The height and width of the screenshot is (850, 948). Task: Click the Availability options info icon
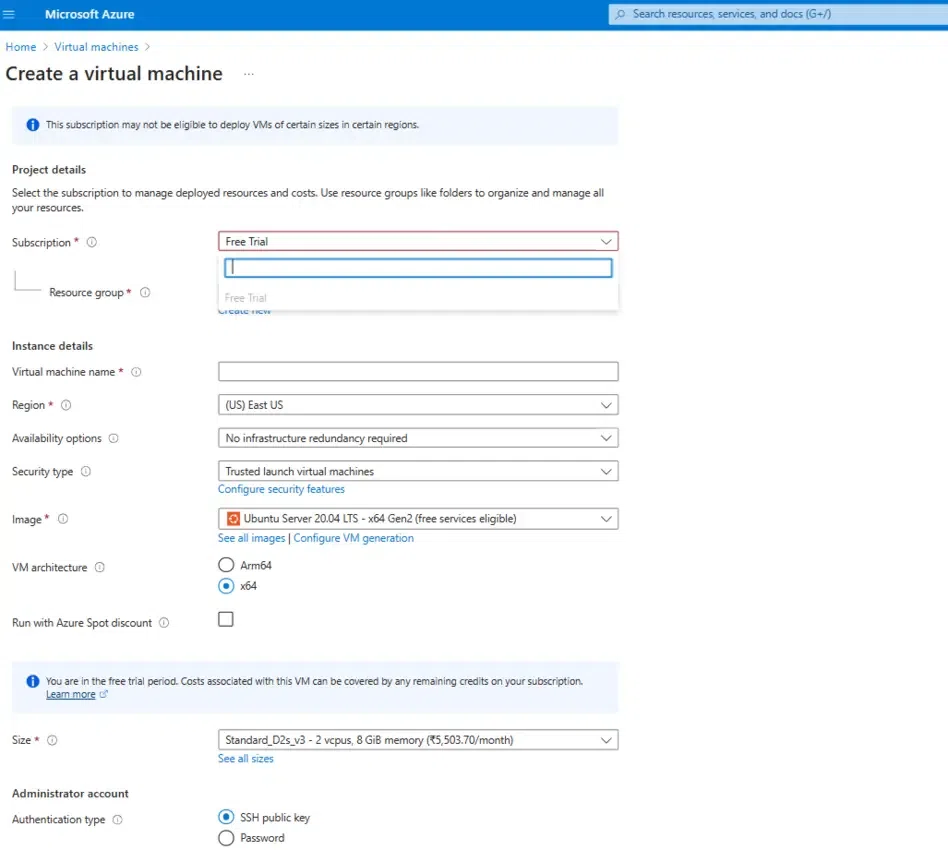113,438
